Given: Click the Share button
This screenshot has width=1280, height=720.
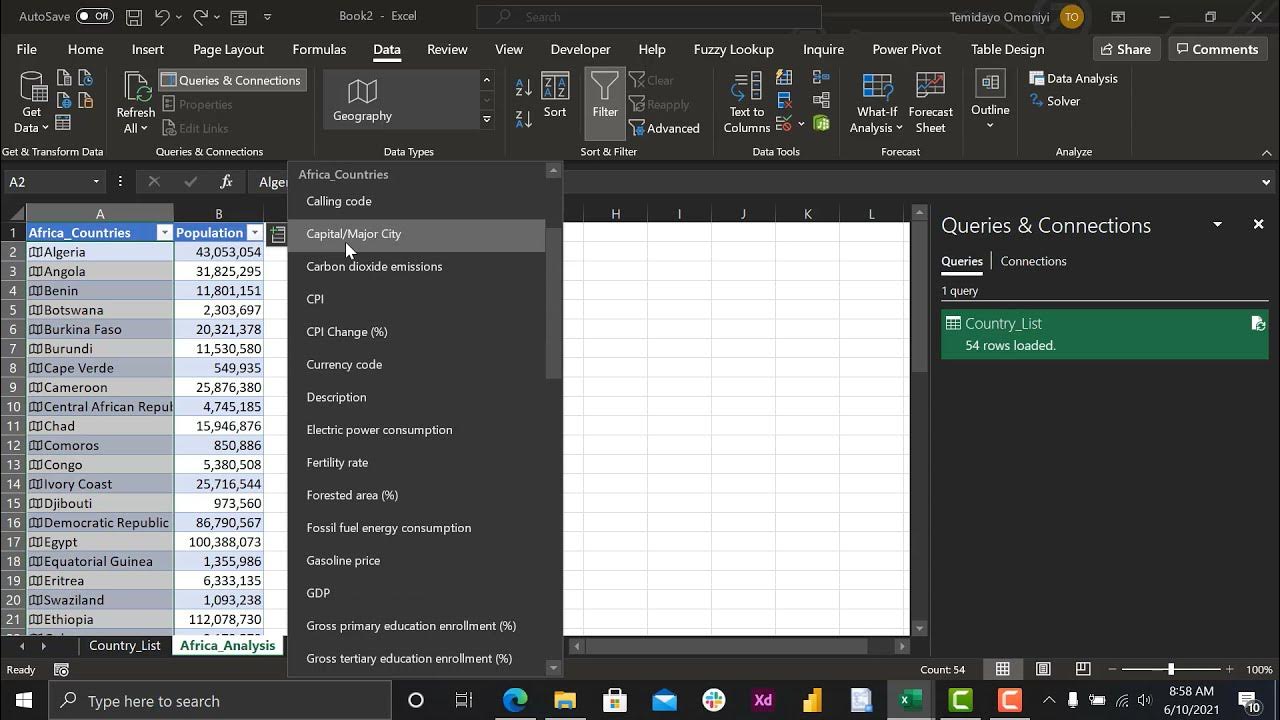Looking at the screenshot, I should pos(1126,49).
